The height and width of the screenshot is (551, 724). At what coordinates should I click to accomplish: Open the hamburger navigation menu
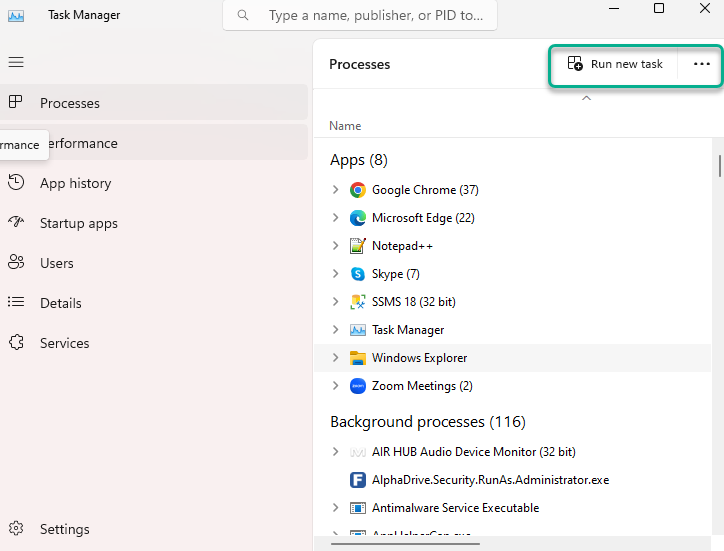coord(16,62)
